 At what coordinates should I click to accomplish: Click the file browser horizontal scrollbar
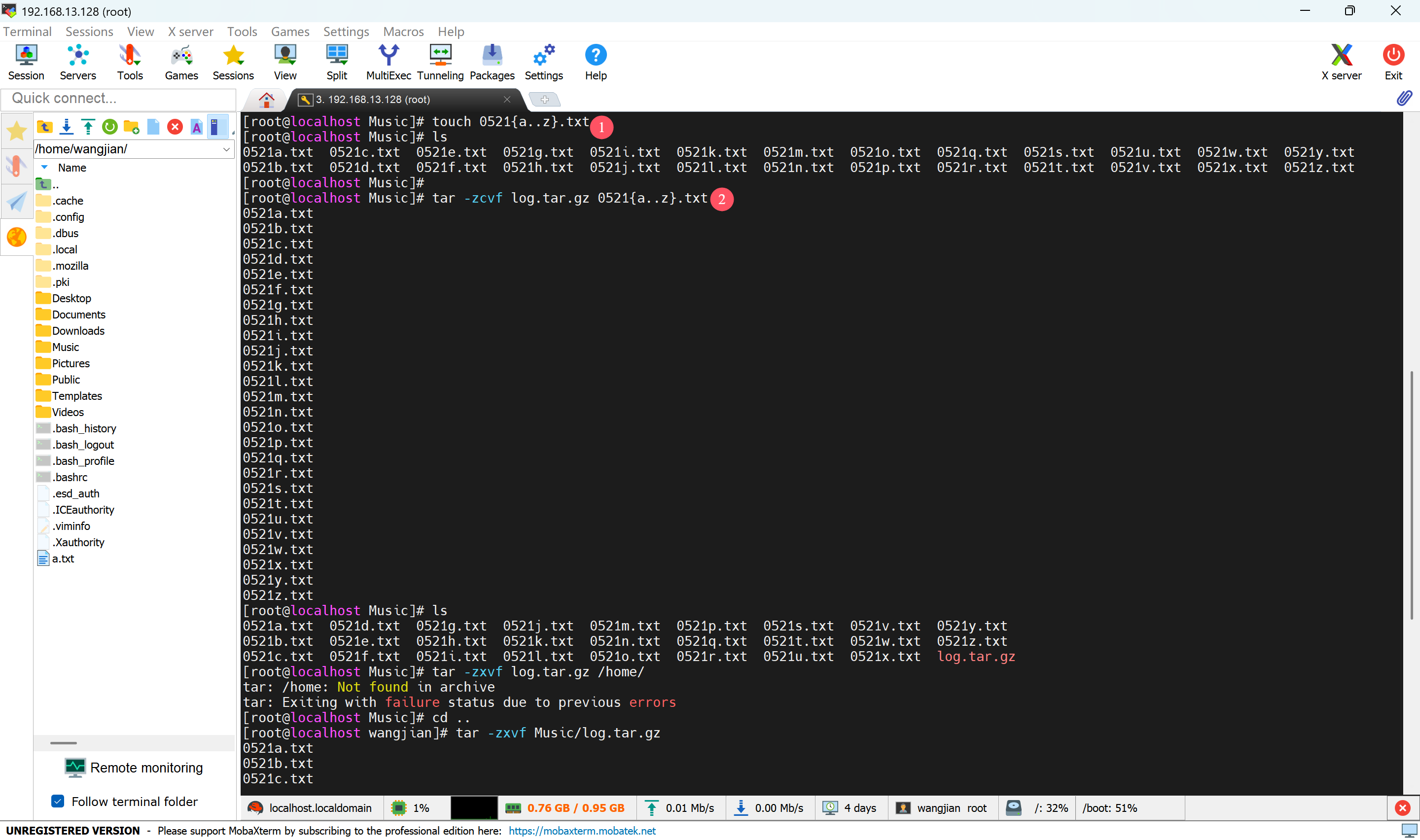(64, 743)
